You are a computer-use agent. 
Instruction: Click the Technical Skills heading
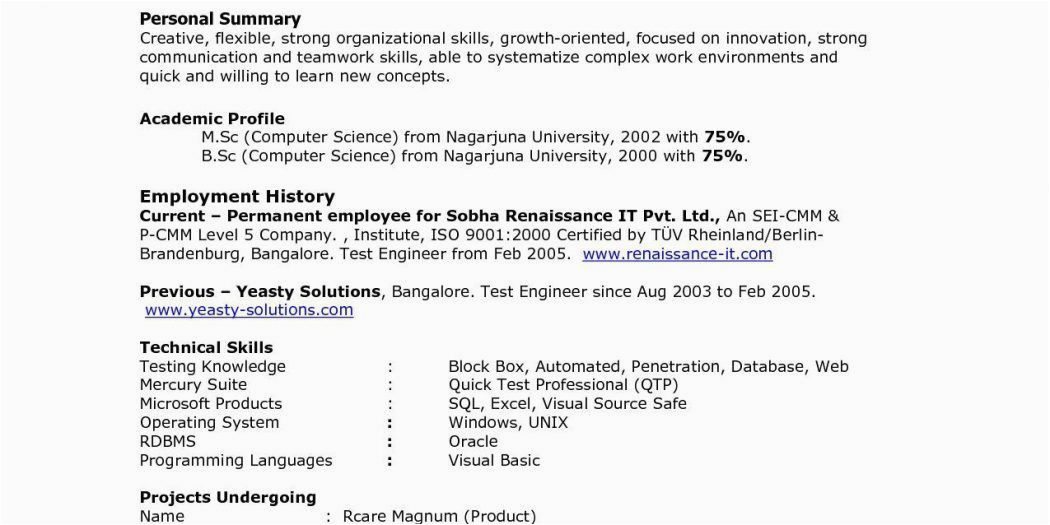(206, 348)
